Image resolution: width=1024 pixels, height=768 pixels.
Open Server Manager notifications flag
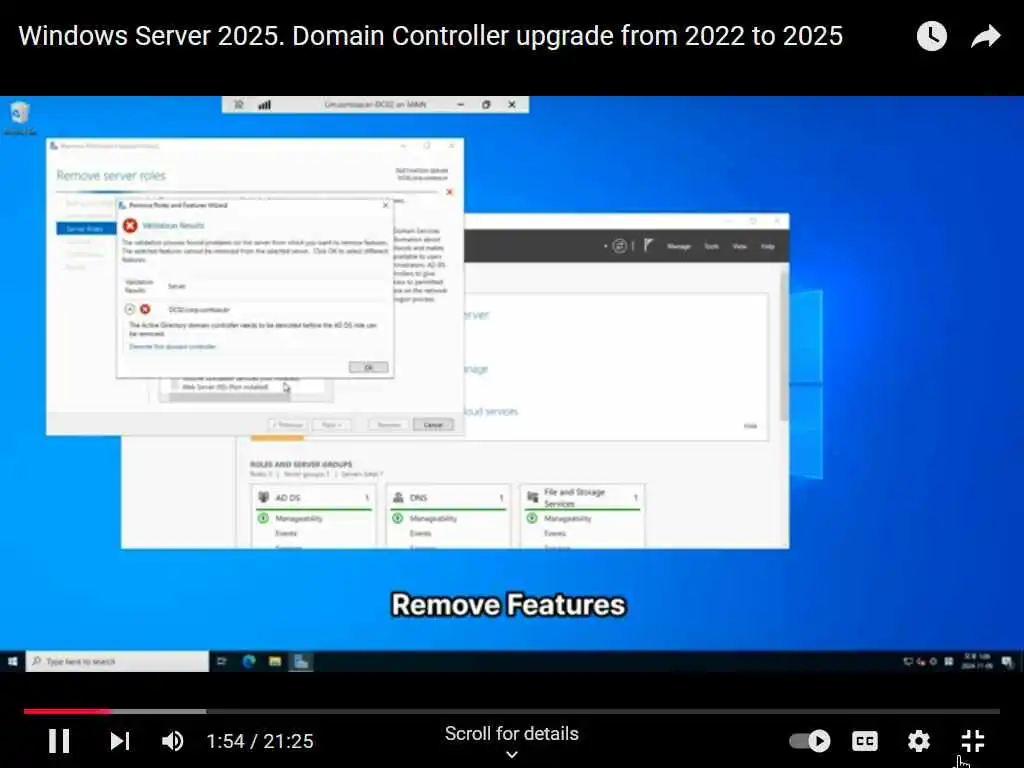648,246
